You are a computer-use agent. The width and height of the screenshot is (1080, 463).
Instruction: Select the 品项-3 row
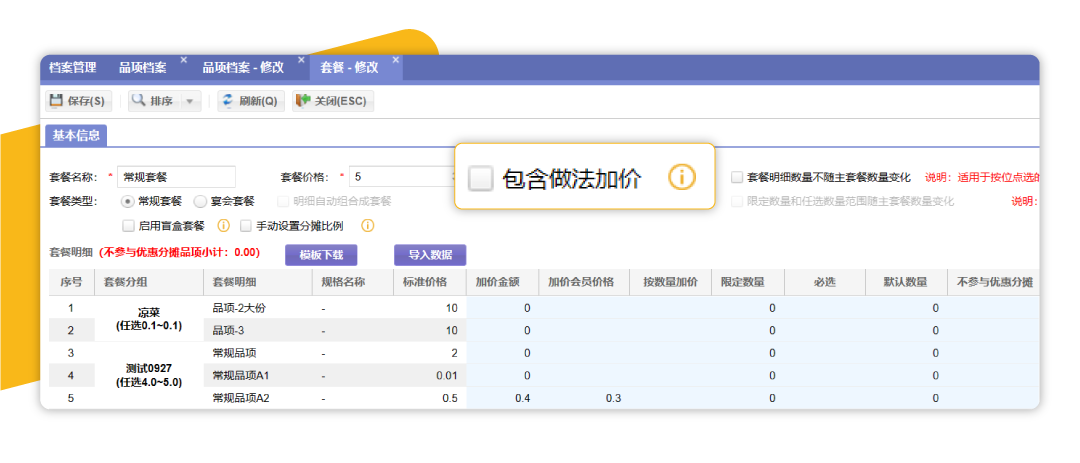(543, 330)
